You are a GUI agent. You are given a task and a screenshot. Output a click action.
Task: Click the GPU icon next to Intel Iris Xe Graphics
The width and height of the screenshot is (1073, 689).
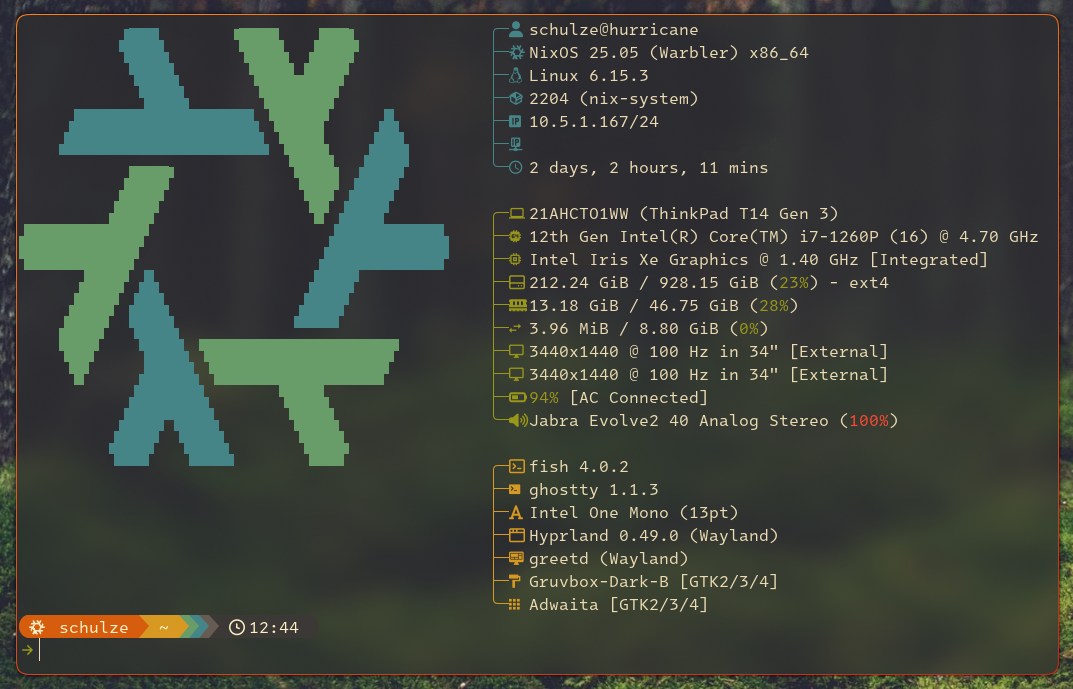pyautogui.click(x=513, y=259)
